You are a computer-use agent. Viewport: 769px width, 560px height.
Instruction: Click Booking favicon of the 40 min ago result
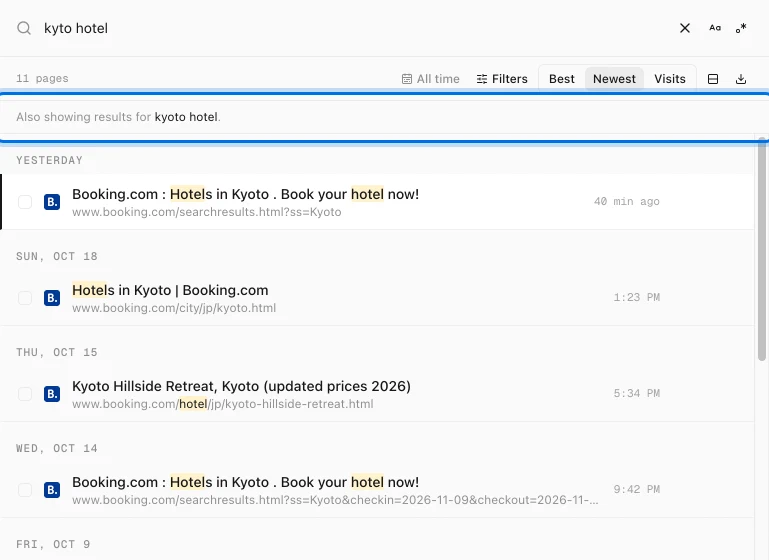pyautogui.click(x=52, y=202)
